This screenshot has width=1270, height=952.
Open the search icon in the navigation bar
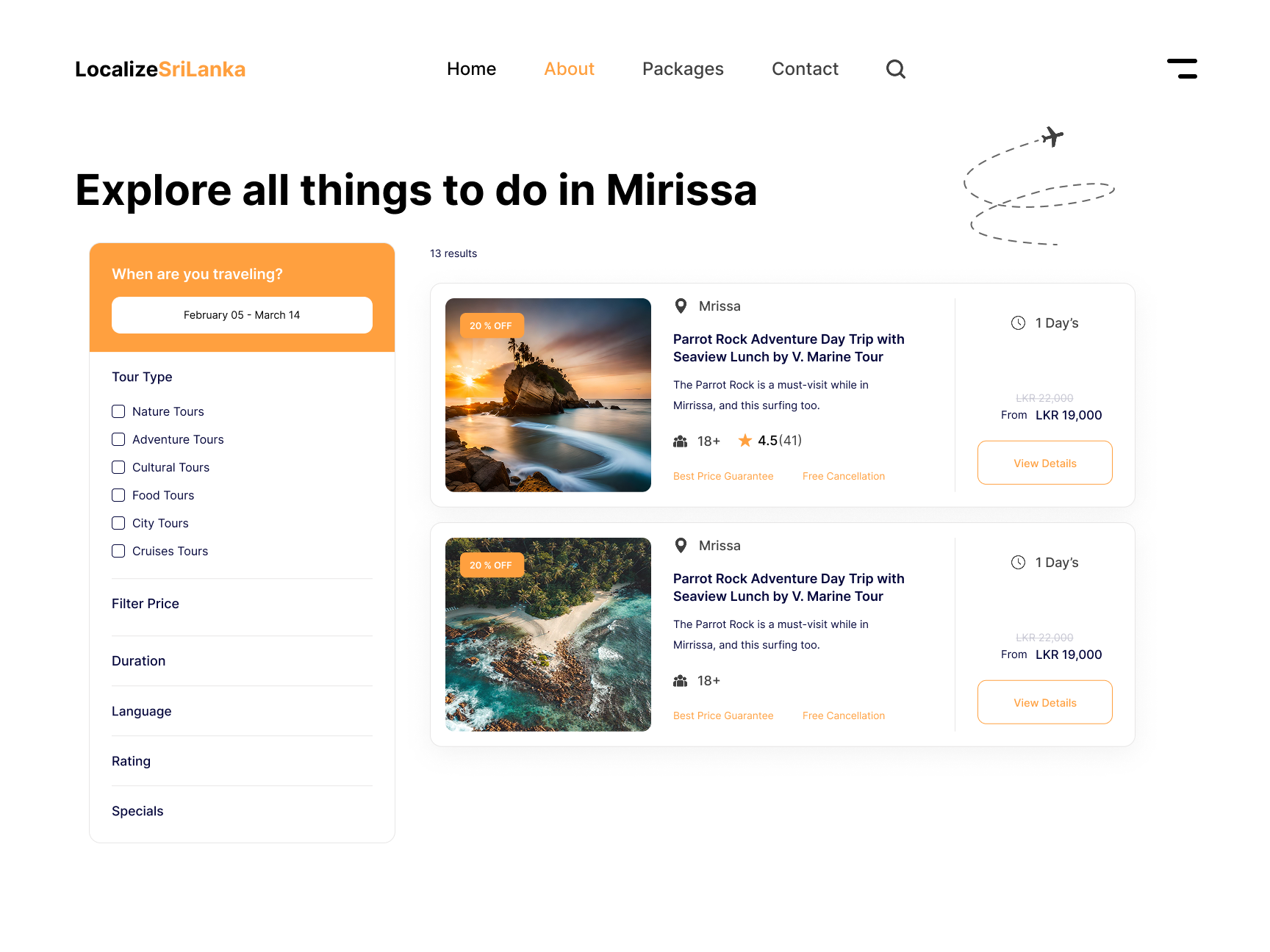(x=895, y=68)
